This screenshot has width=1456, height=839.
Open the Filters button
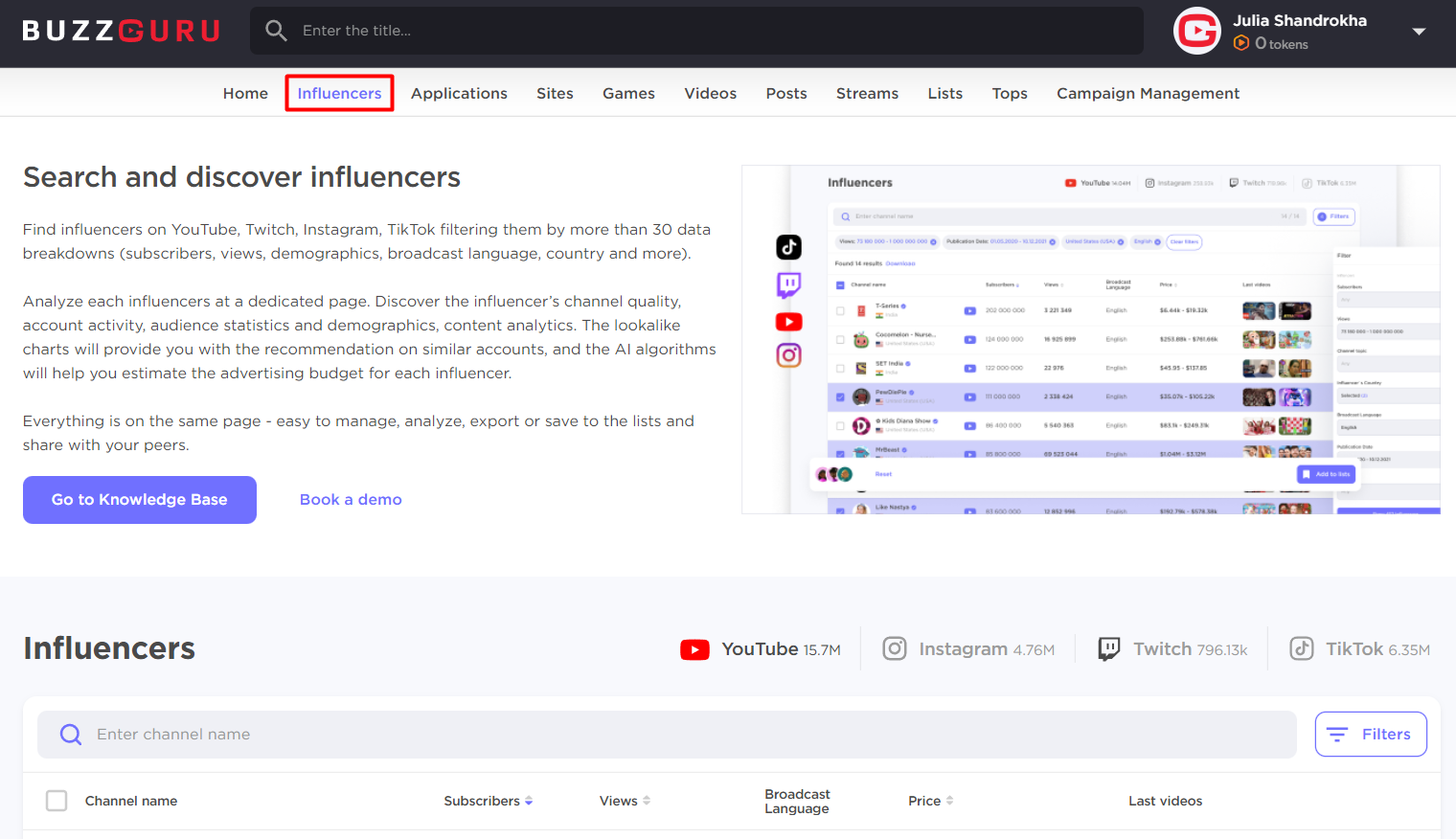(1371, 735)
